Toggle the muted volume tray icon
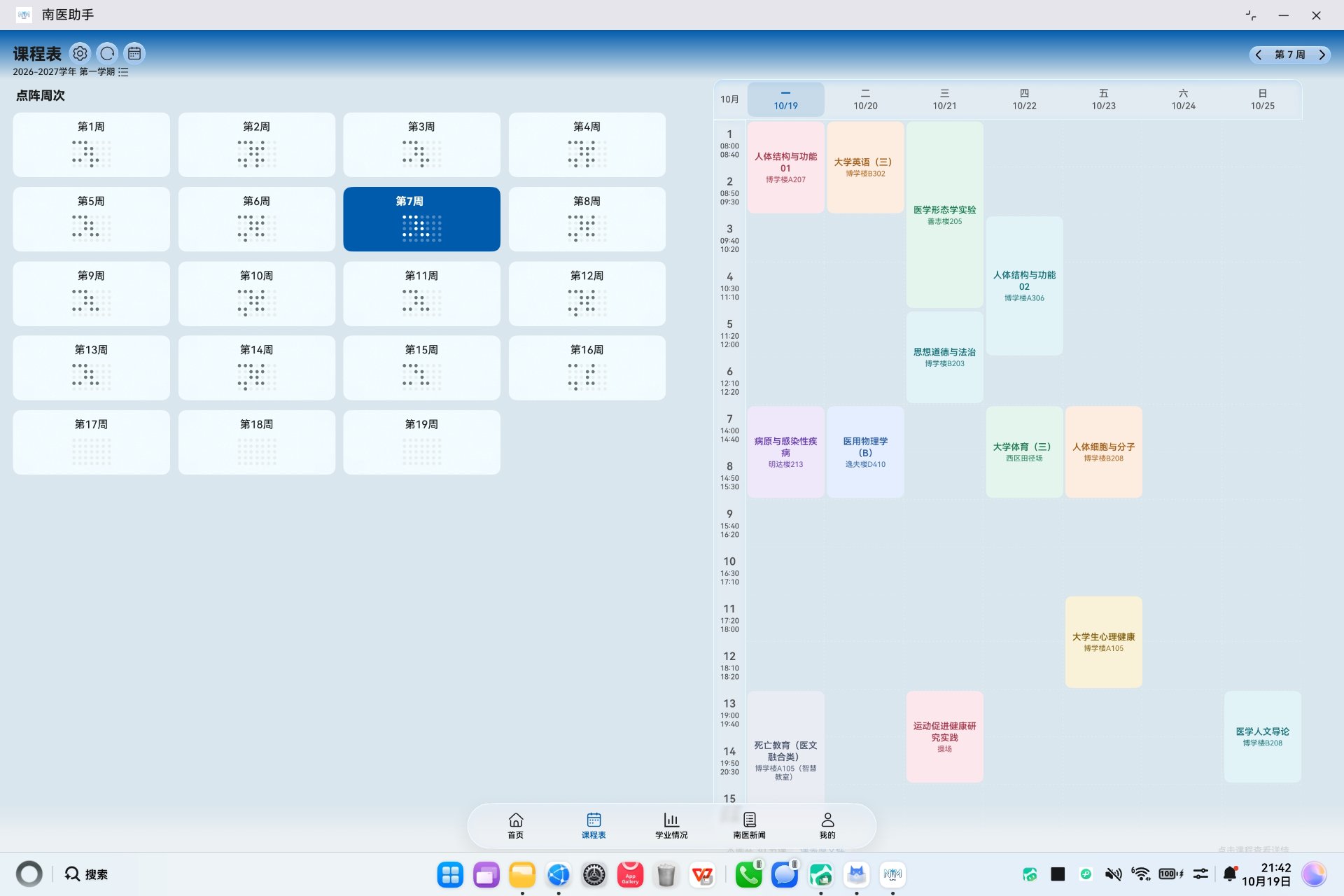The height and width of the screenshot is (896, 1344). click(1113, 874)
